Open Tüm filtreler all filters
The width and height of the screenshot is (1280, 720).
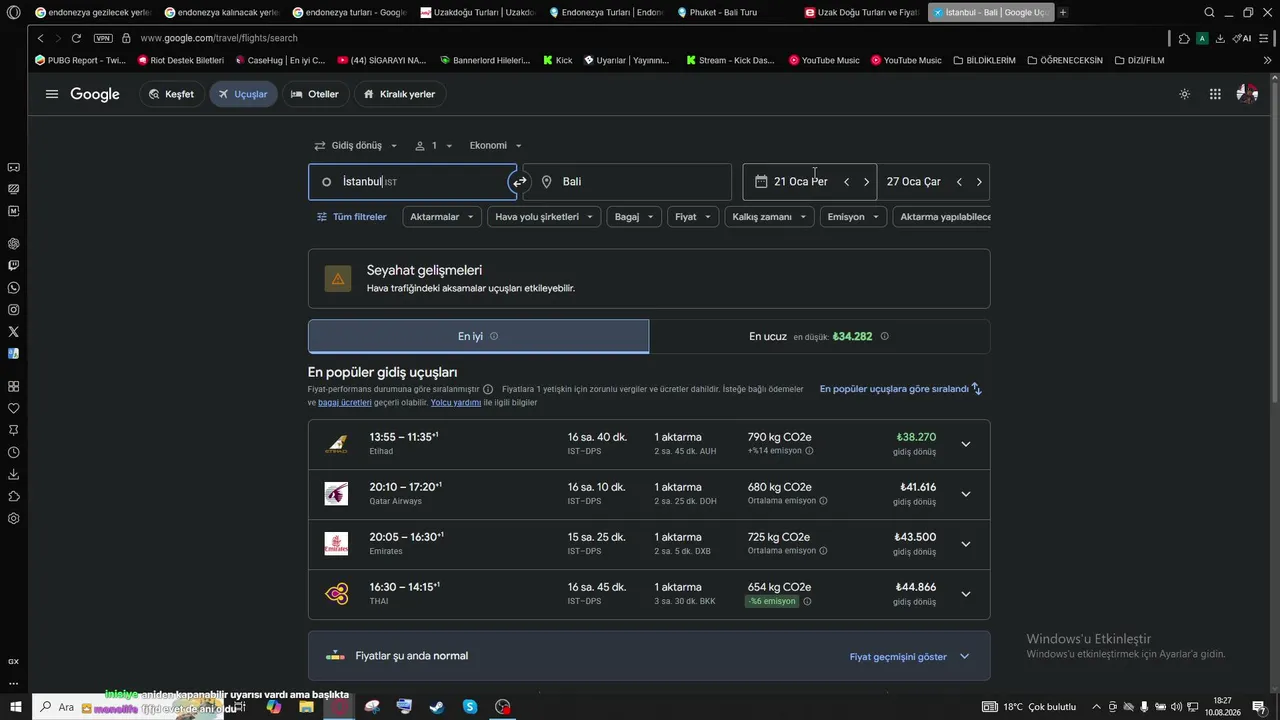click(x=351, y=217)
